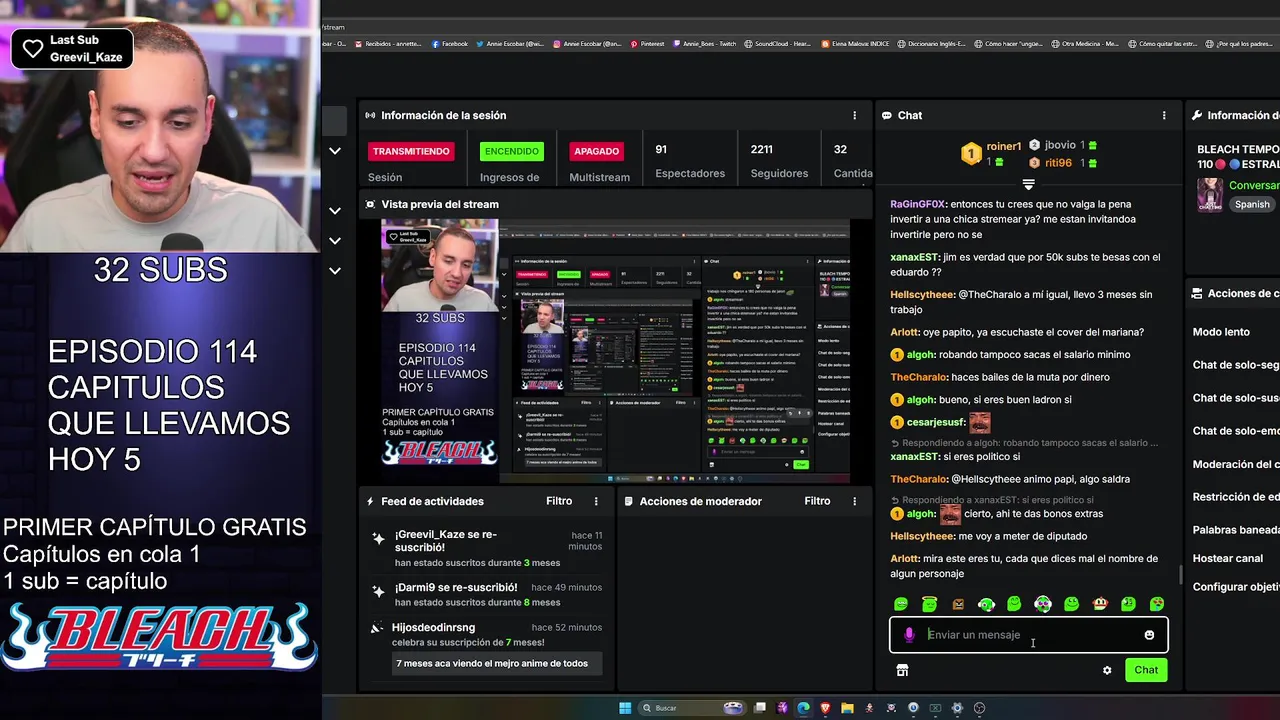
Task: Open Acciones de moderador options menu
Action: pos(854,501)
